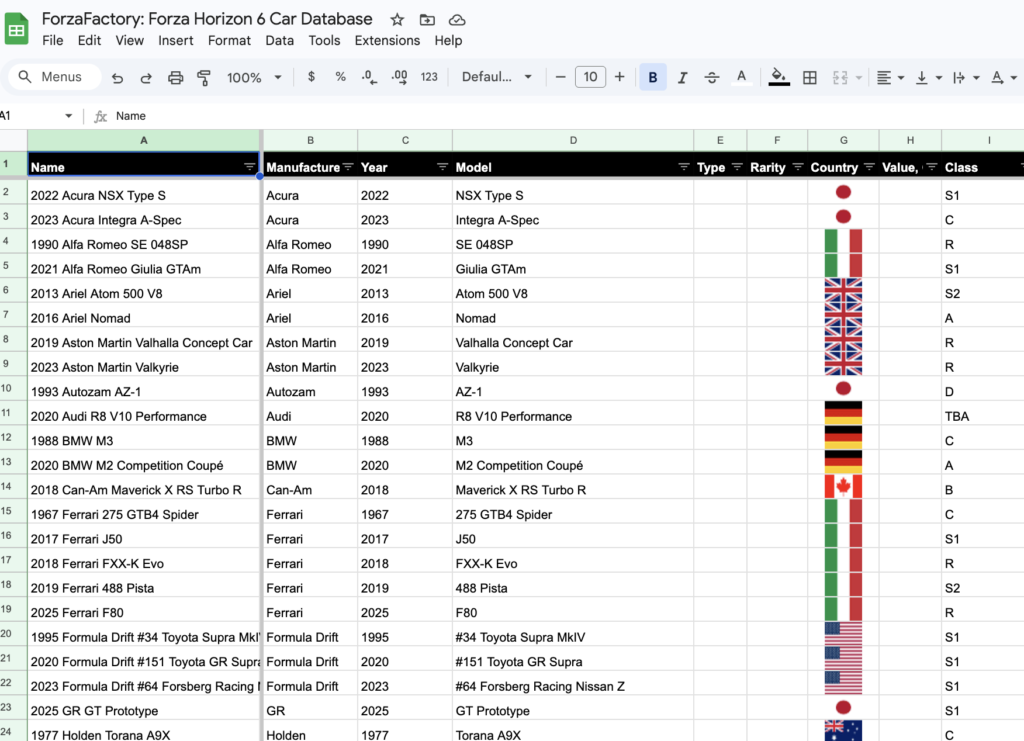
Task: Expand the Default font family dropdown
Action: click(x=498, y=77)
